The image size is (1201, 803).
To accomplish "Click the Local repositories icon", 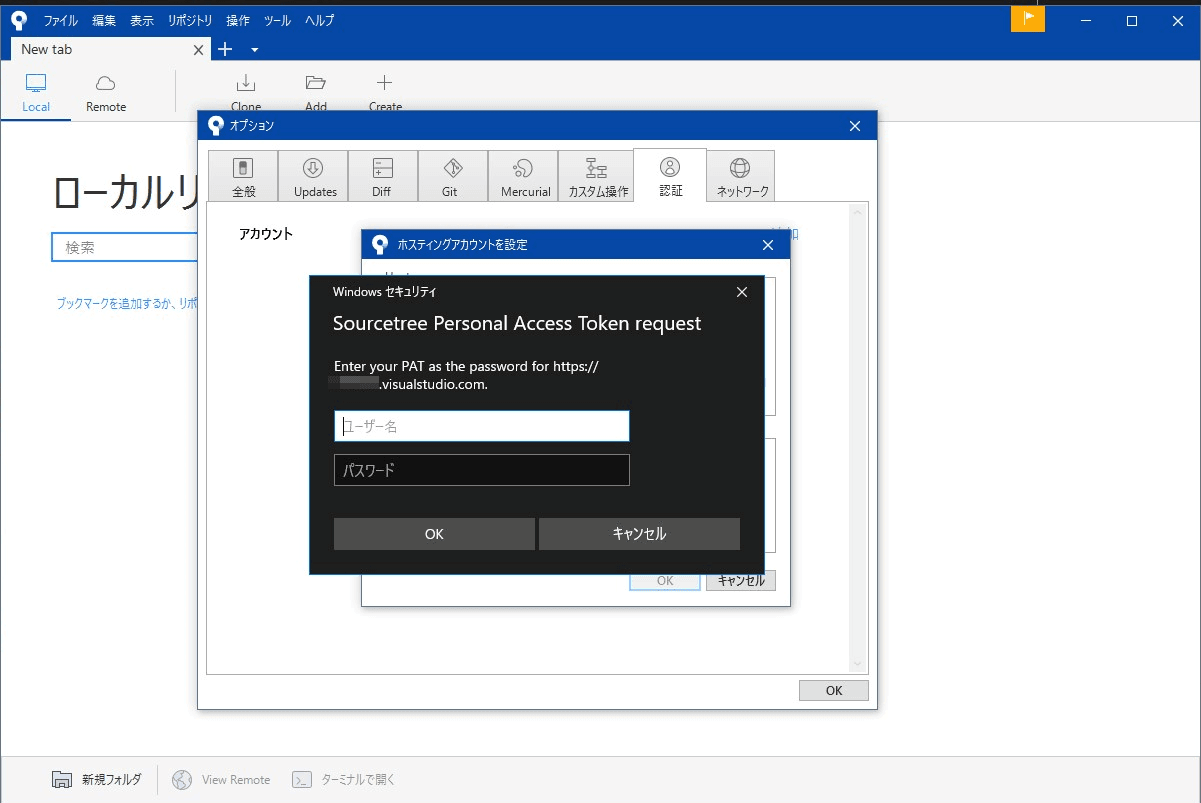I will coord(36,84).
